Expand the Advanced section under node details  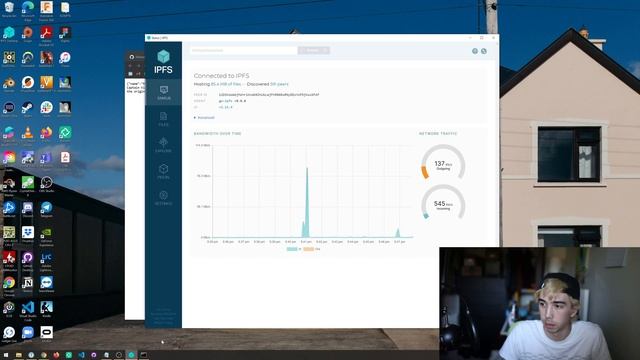pyautogui.click(x=204, y=118)
